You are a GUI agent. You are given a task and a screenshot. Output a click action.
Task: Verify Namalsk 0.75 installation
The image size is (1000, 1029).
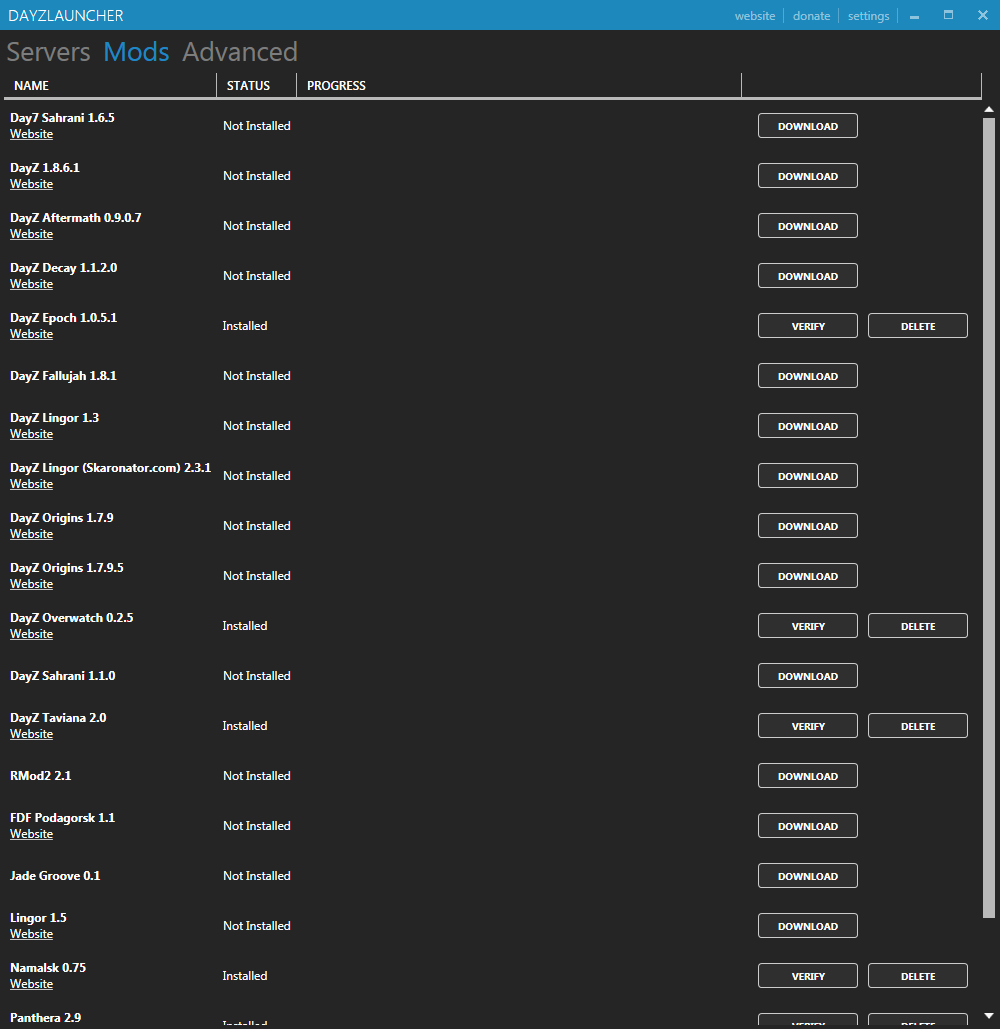[x=808, y=976]
